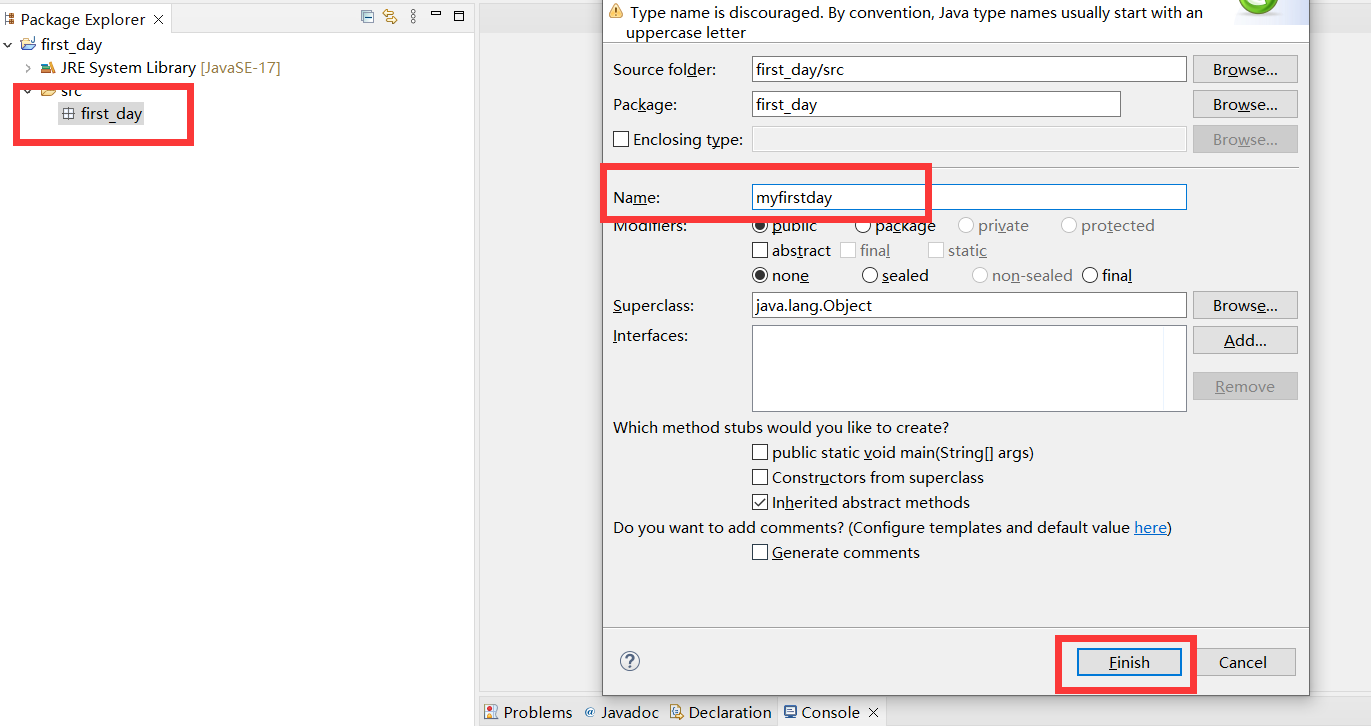1371x726 pixels.
Task: Expand the JRE System Library node
Action: click(28, 68)
